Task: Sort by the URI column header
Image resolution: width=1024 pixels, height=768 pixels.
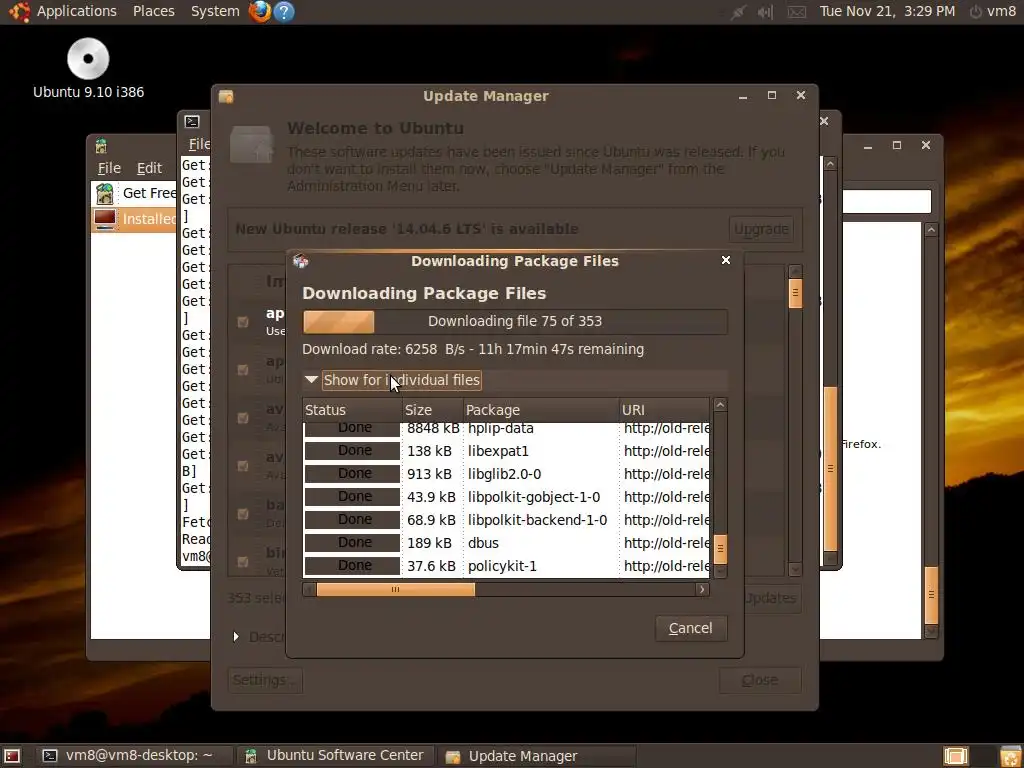Action: [664, 410]
